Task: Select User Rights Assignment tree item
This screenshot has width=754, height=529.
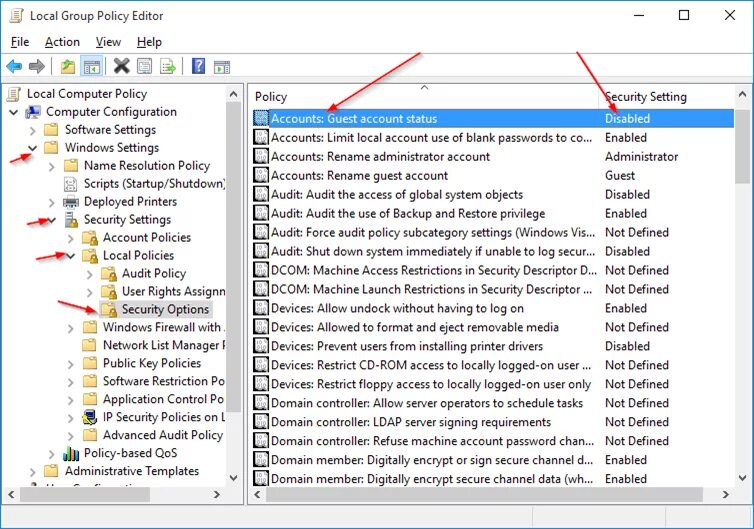Action: (x=173, y=291)
